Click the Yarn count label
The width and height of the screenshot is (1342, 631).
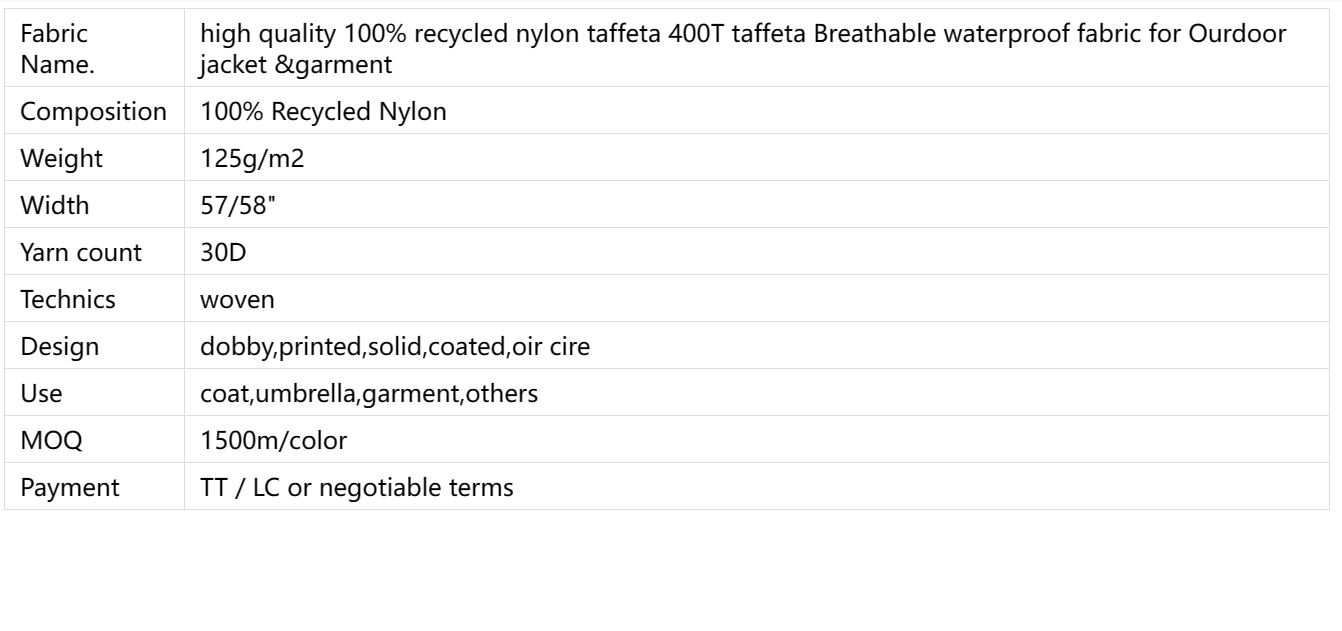[x=77, y=254]
